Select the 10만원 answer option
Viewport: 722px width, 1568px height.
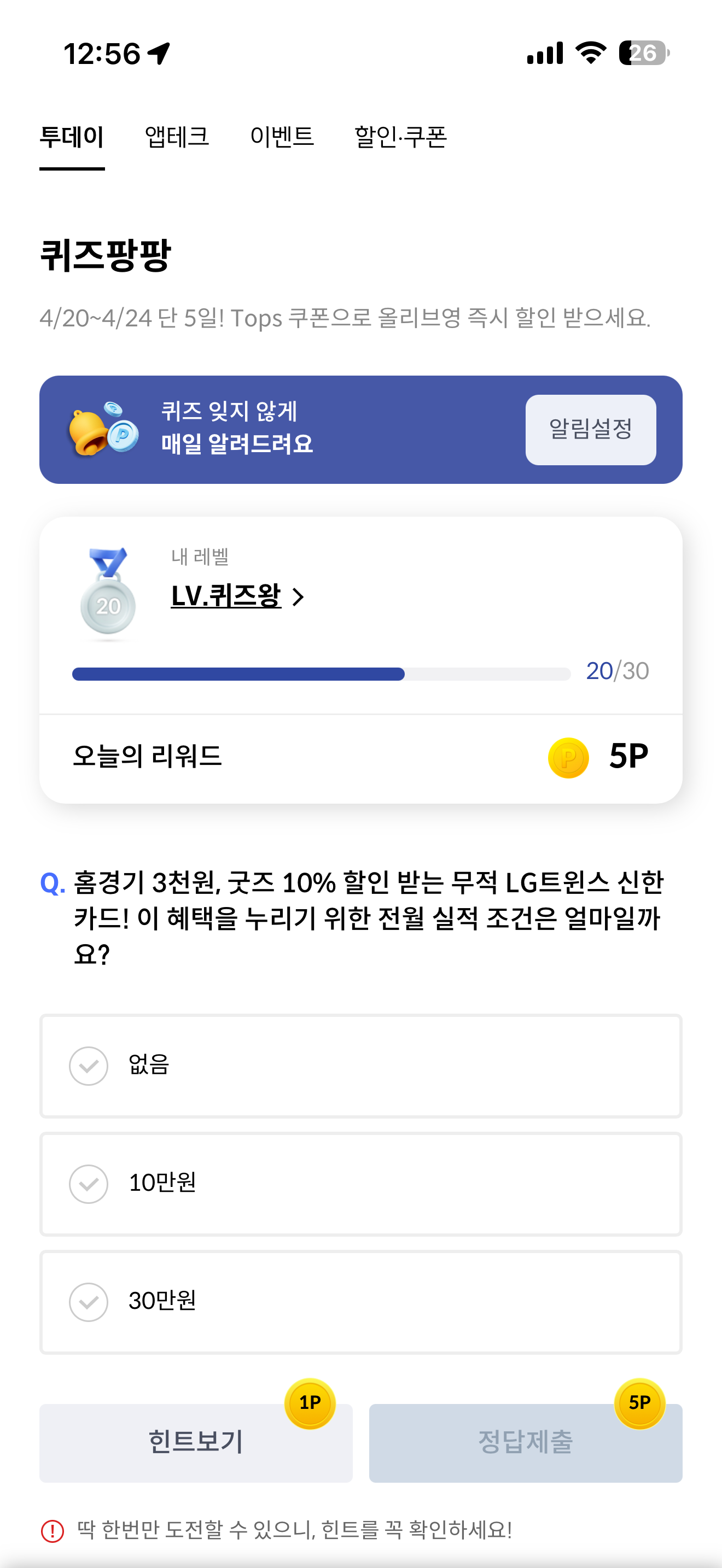click(x=361, y=1183)
